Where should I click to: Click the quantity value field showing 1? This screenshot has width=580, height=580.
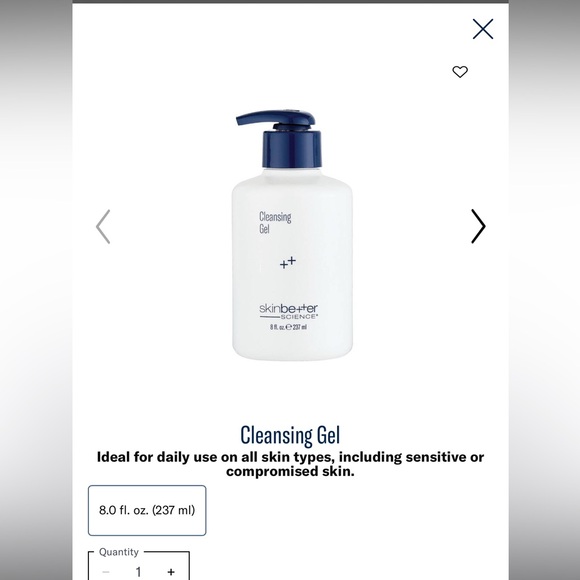coord(138,572)
